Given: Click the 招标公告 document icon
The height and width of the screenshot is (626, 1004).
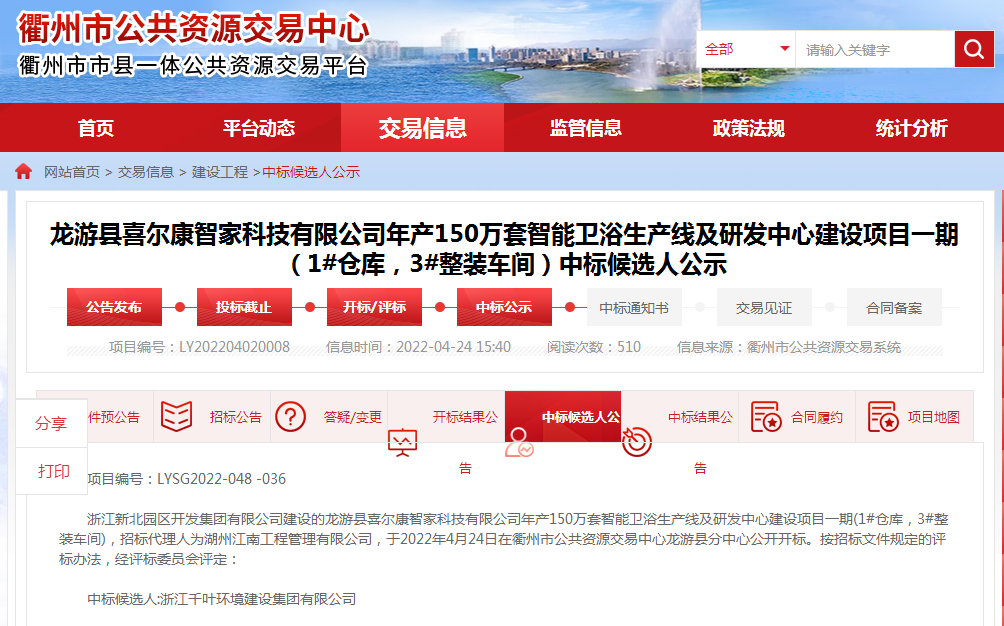Looking at the screenshot, I should [176, 417].
